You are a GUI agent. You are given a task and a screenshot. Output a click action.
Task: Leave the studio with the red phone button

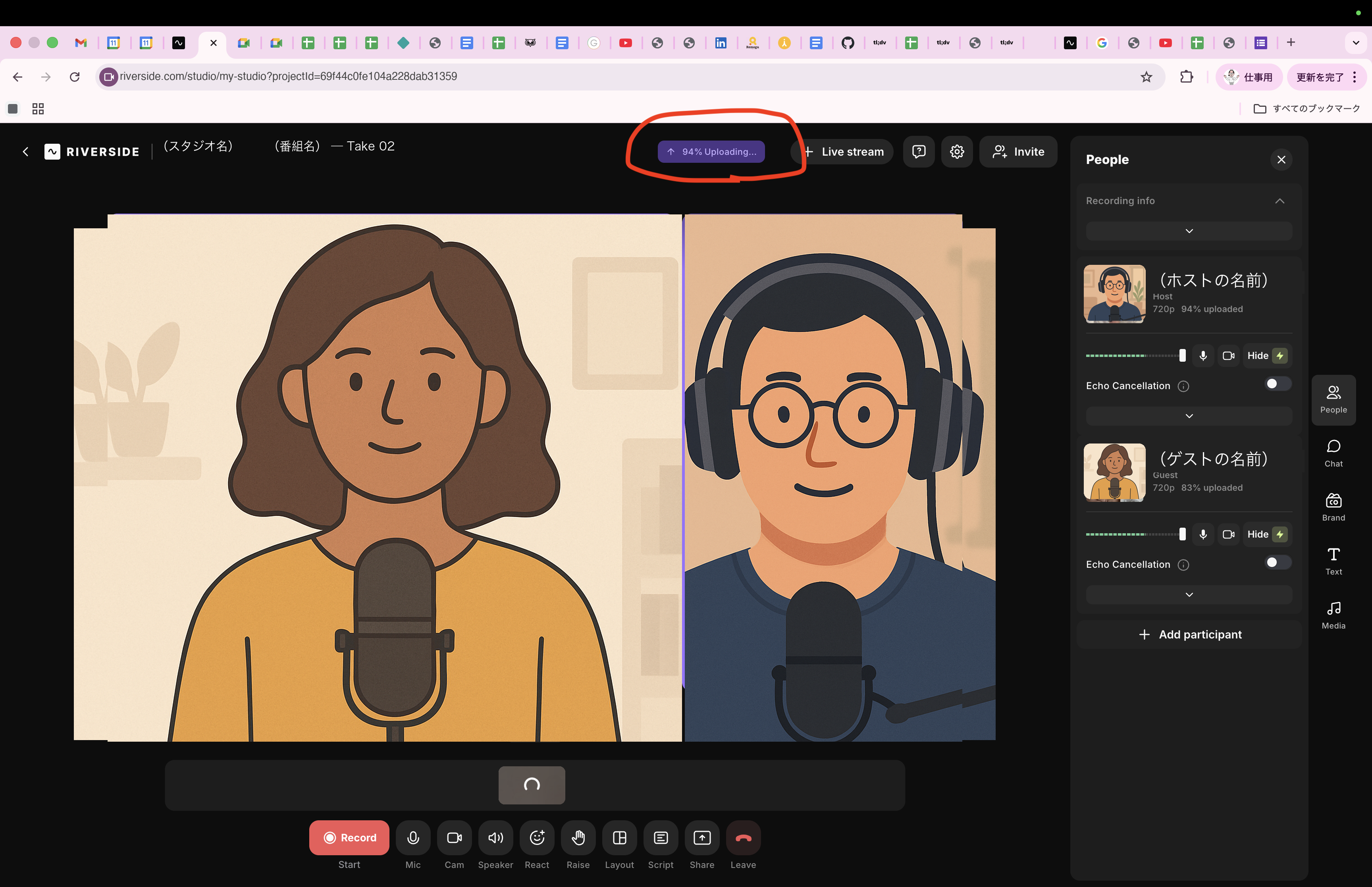pos(743,837)
